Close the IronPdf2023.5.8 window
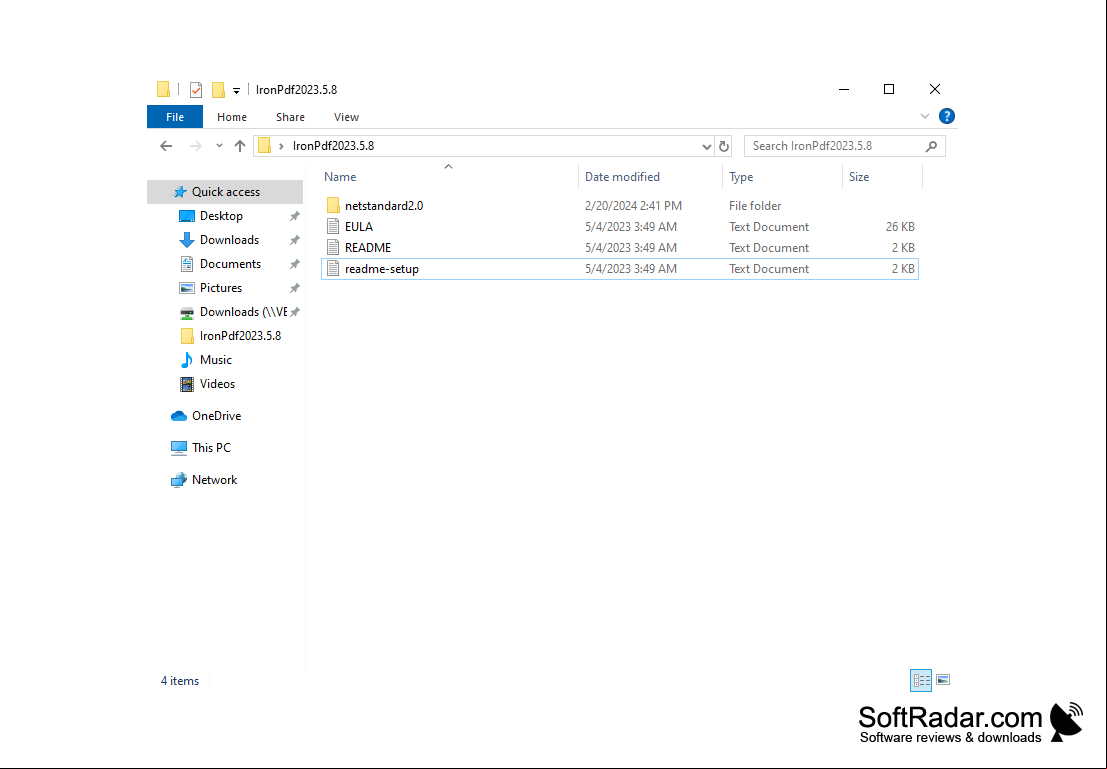Image resolution: width=1107 pixels, height=769 pixels. [935, 90]
